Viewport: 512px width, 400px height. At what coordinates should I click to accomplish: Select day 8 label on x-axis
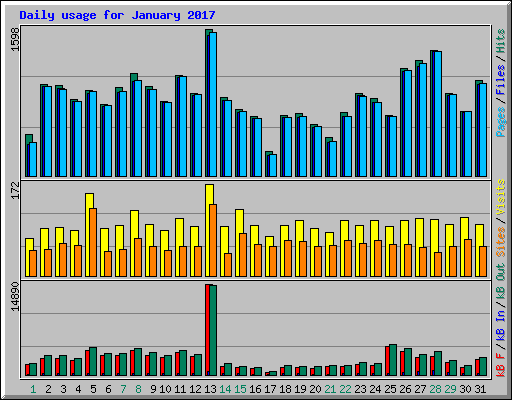[x=138, y=389]
